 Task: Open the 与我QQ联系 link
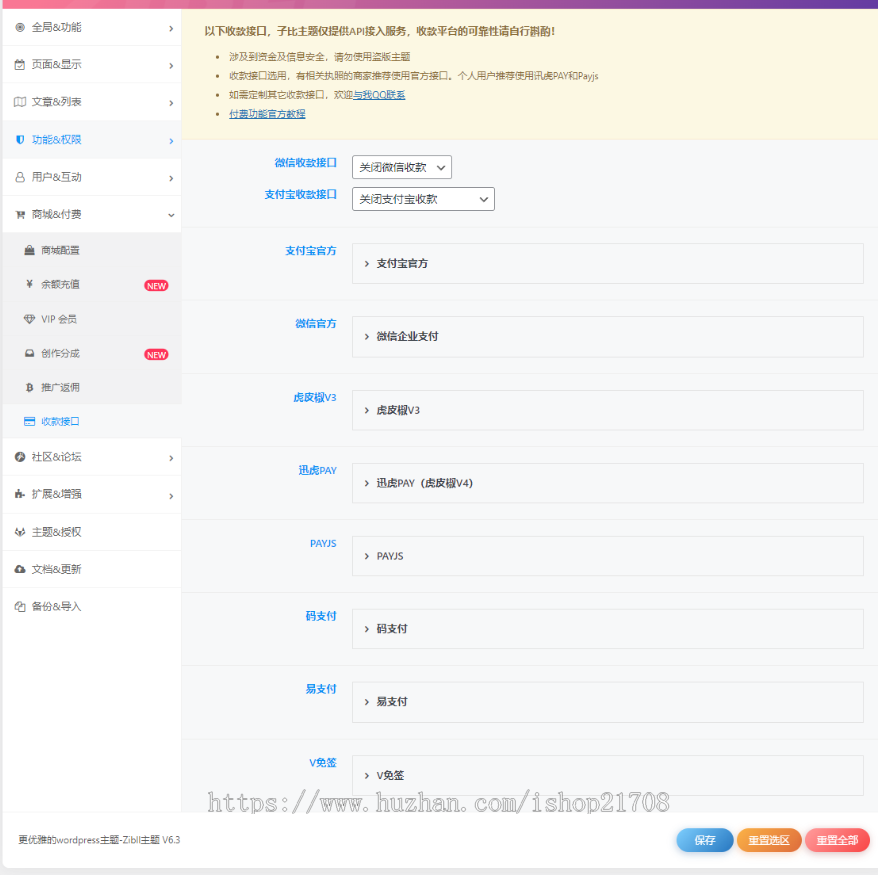click(379, 95)
